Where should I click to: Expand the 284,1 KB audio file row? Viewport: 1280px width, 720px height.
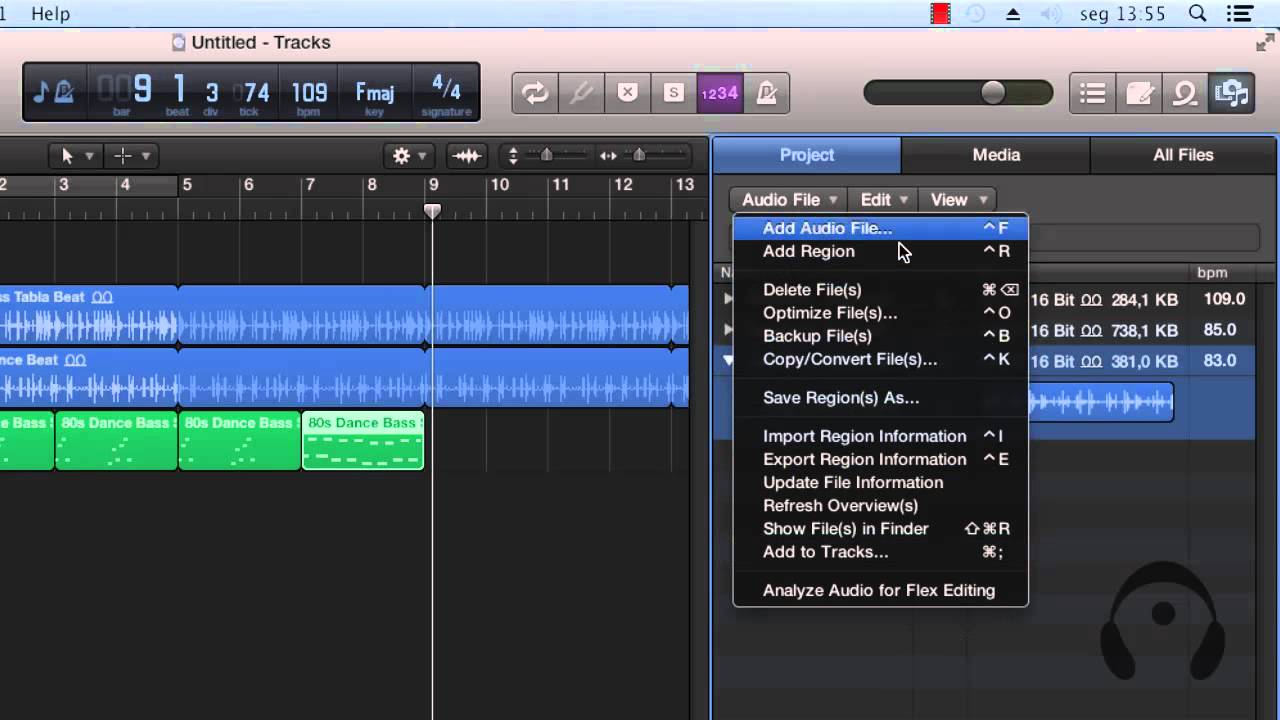click(x=728, y=299)
